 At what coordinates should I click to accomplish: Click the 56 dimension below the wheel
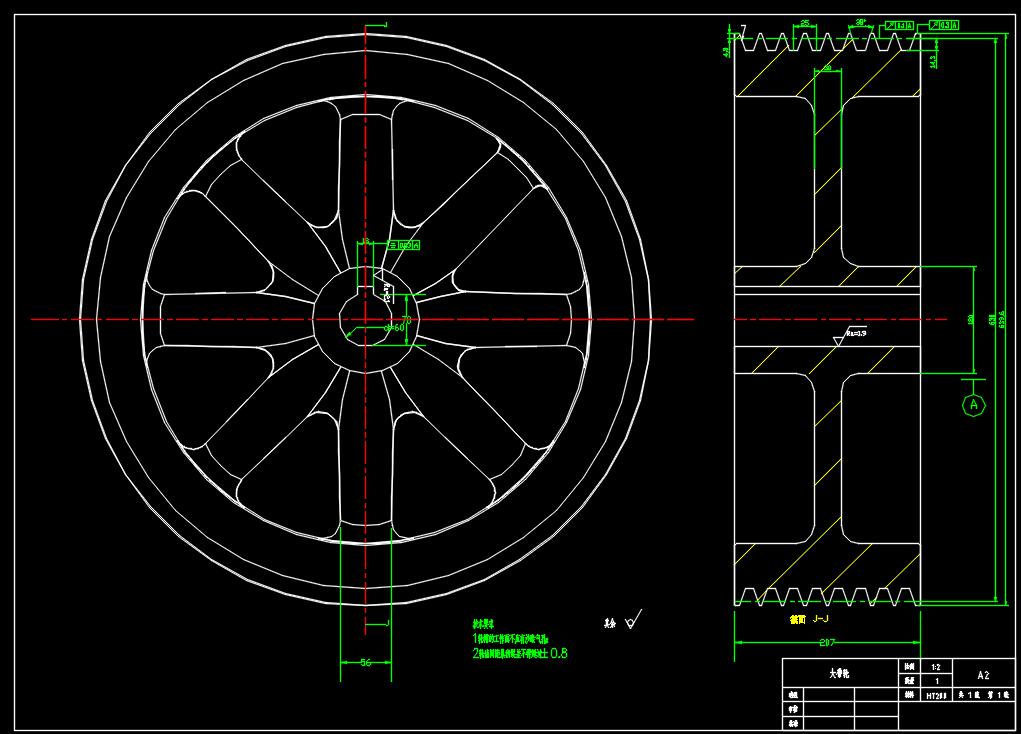(366, 662)
